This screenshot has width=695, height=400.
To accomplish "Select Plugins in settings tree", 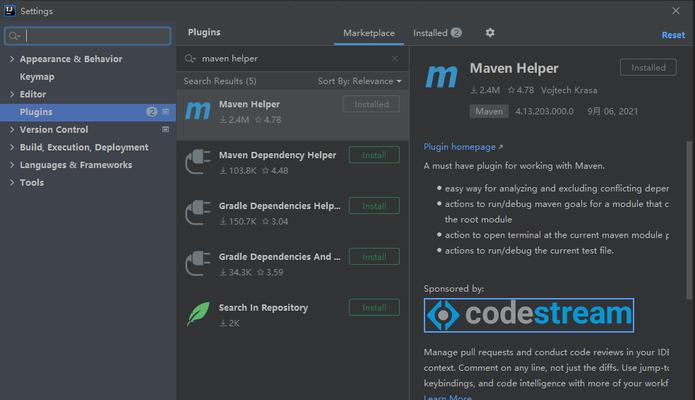I will (88, 112).
